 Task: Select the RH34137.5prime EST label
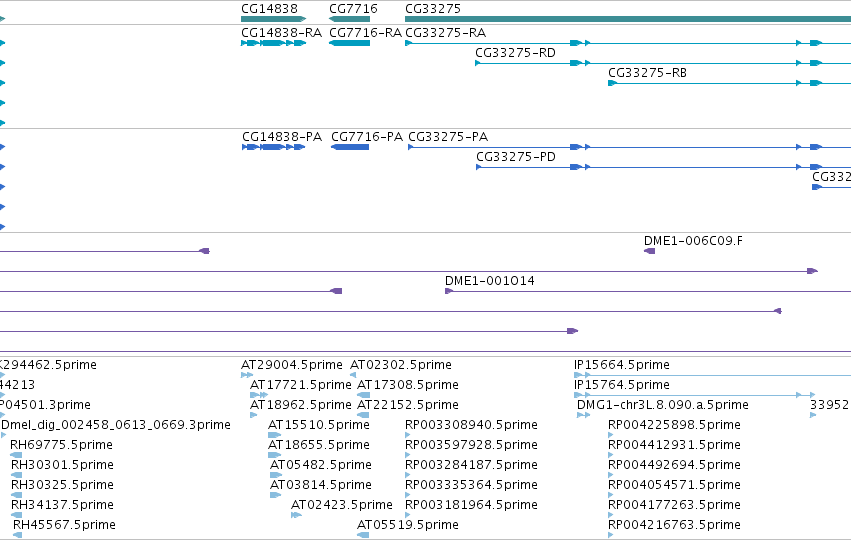62,505
